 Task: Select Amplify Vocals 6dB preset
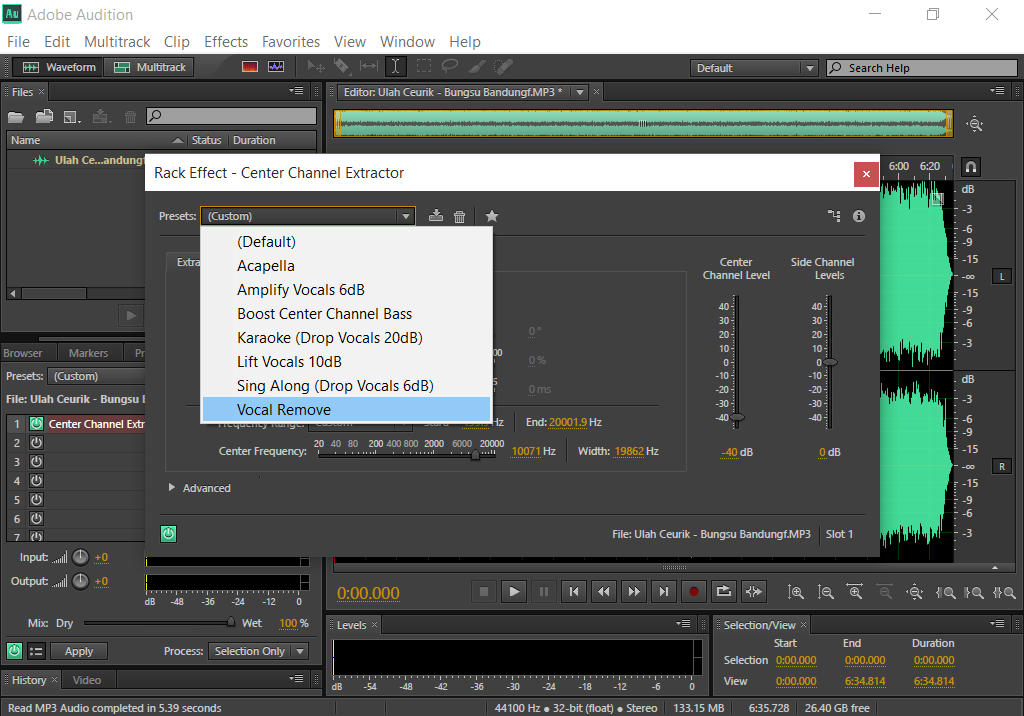tap(346, 289)
